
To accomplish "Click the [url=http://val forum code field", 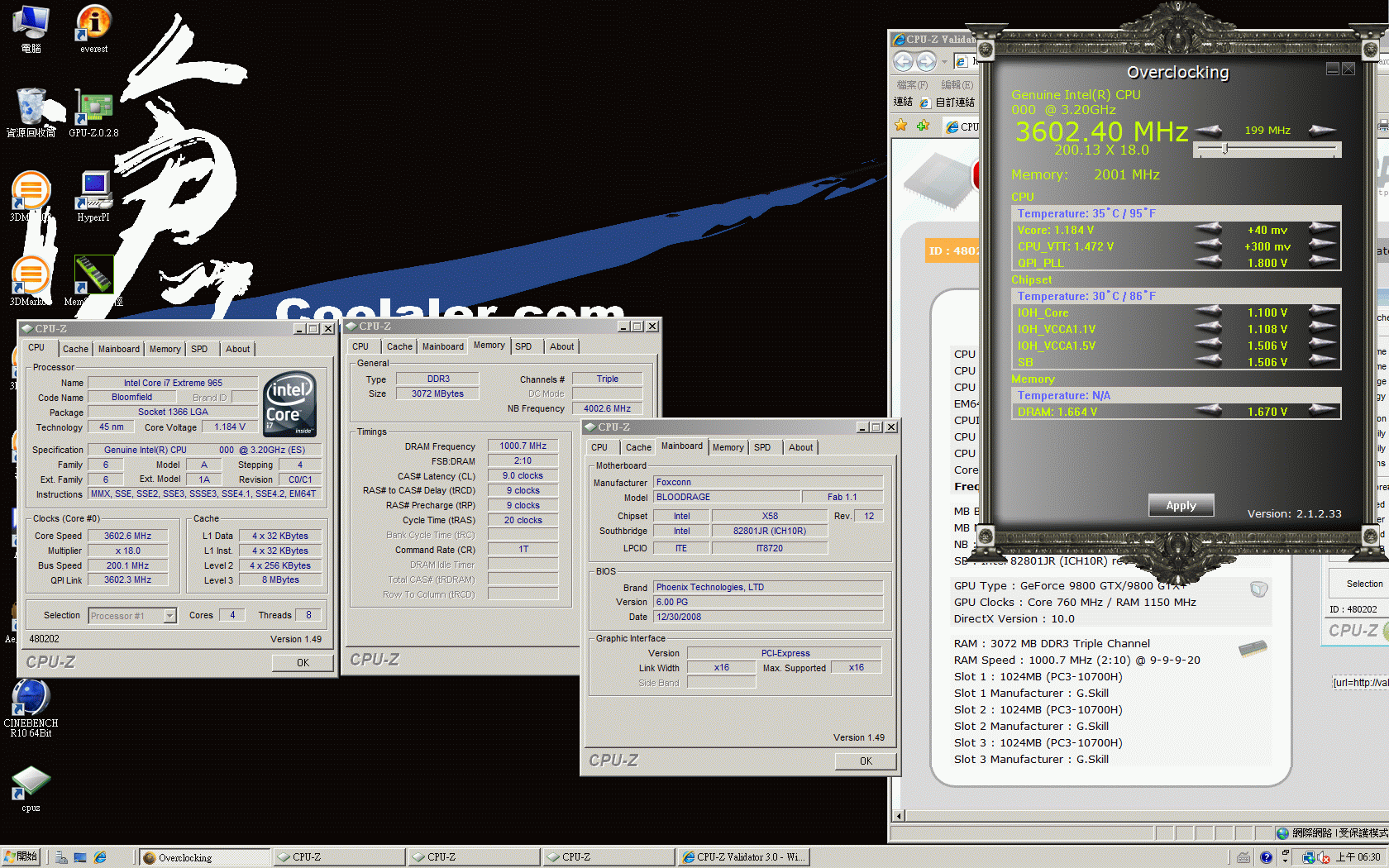I will pos(1360,682).
